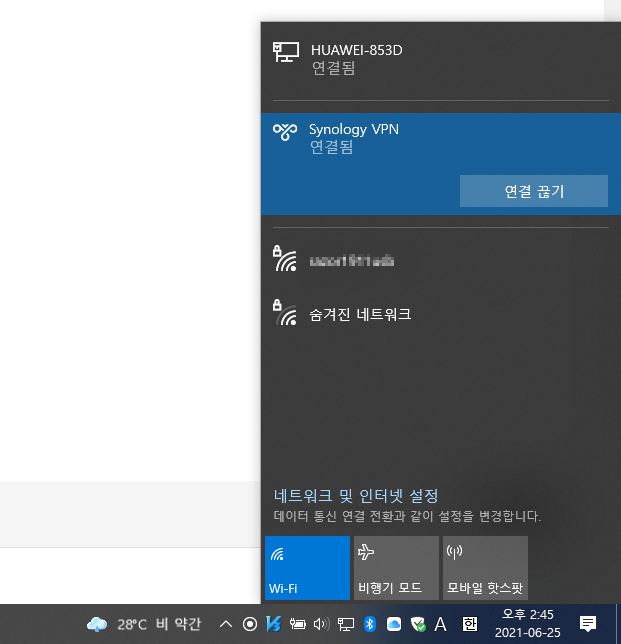Select the HUAWEI-853D ethernet connection
This screenshot has height=644, width=621.
click(441, 60)
